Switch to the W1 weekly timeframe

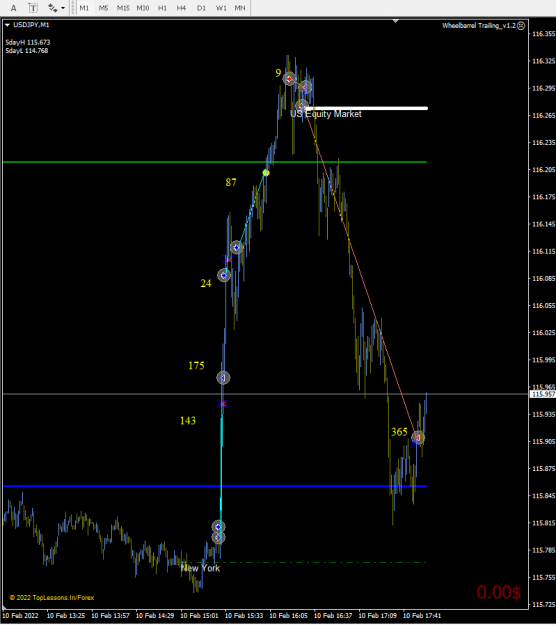tap(221, 8)
